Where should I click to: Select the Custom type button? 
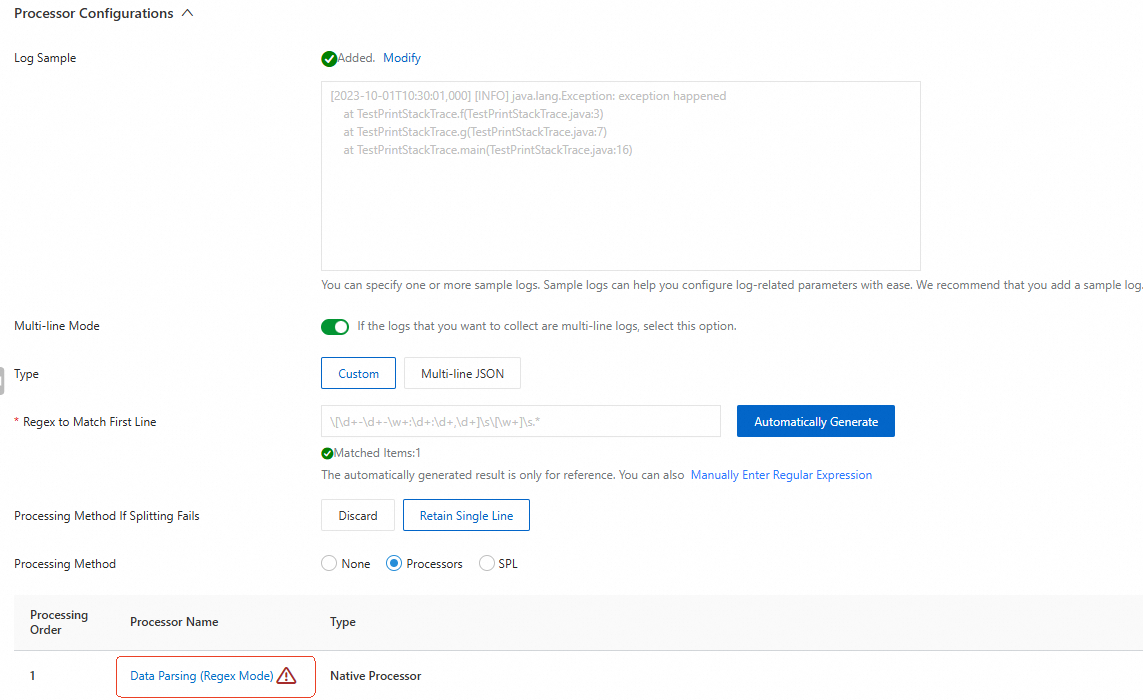pos(358,373)
